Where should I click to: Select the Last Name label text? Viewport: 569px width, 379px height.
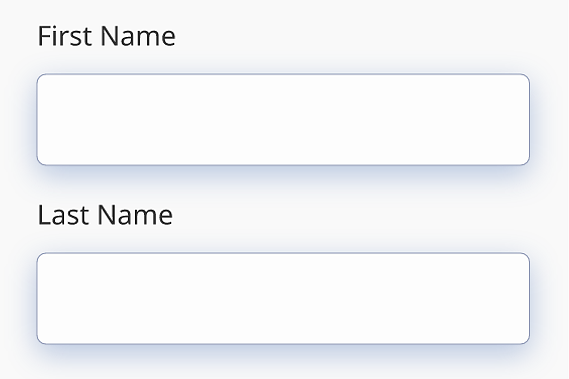pos(105,215)
